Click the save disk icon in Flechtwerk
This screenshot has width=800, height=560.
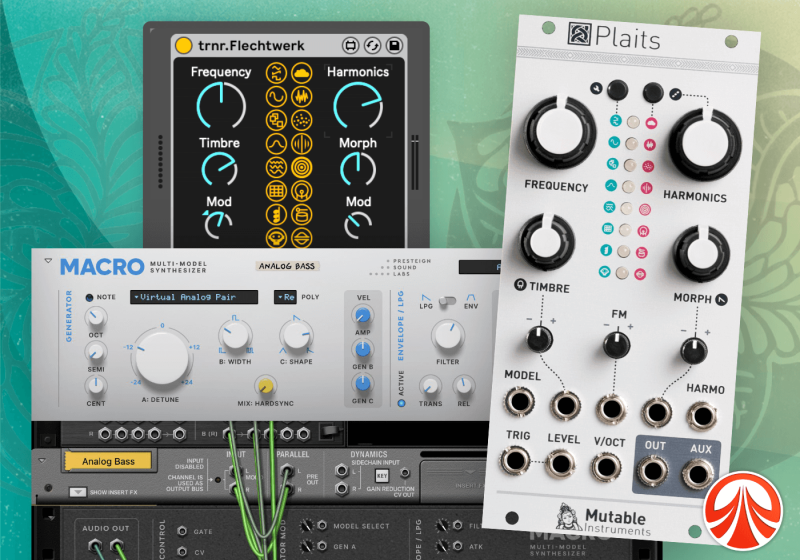(x=395, y=46)
